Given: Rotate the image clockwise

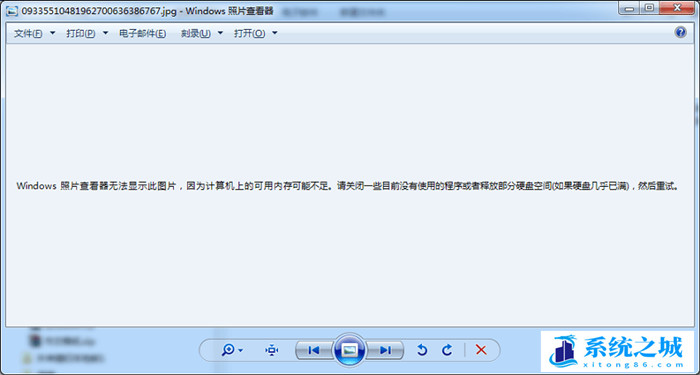Looking at the screenshot, I should point(447,350).
